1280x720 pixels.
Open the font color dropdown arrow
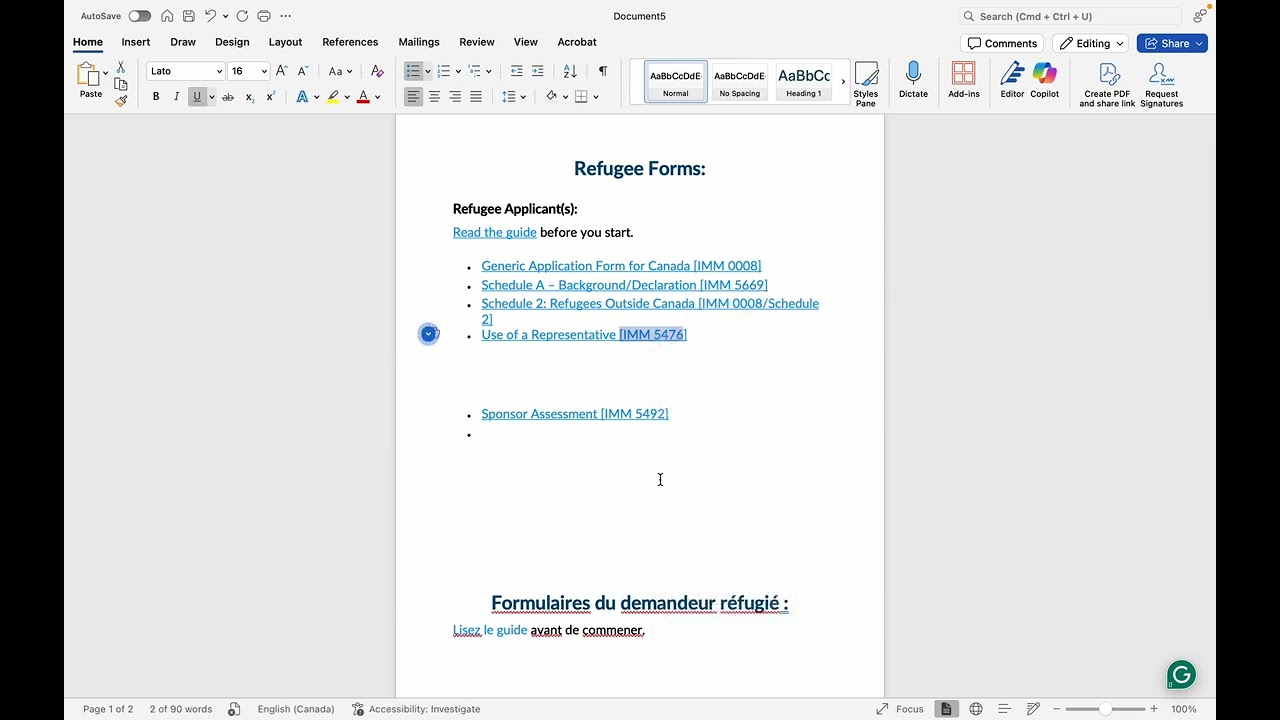coord(377,97)
